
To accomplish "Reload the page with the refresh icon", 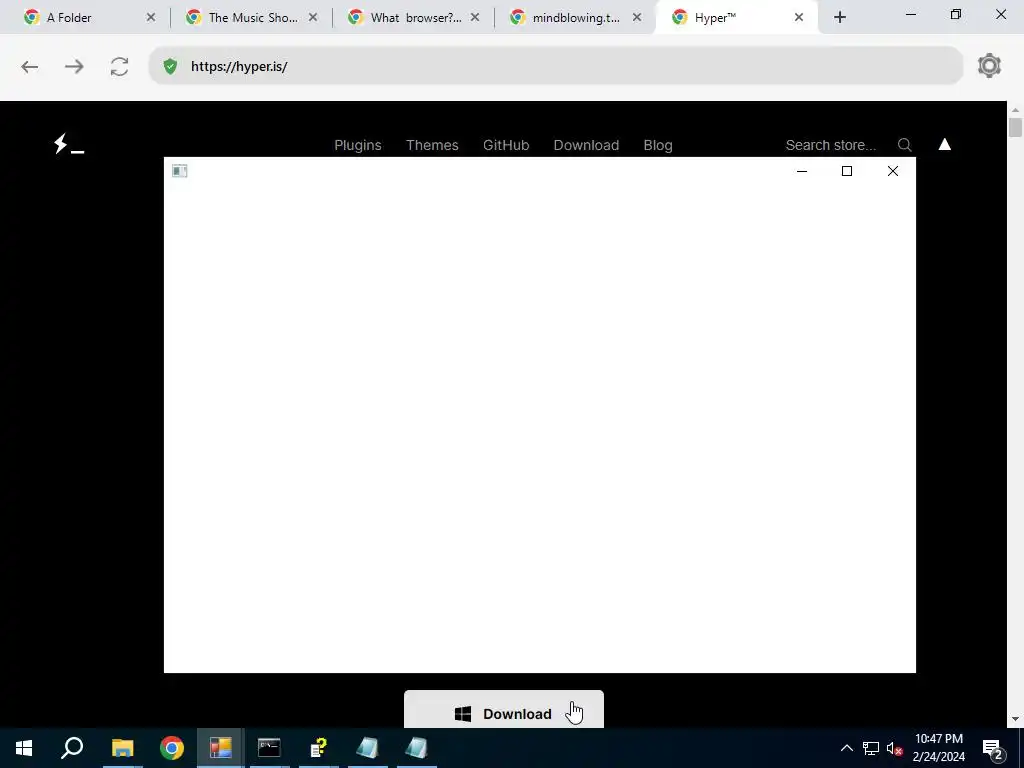I will tap(119, 67).
